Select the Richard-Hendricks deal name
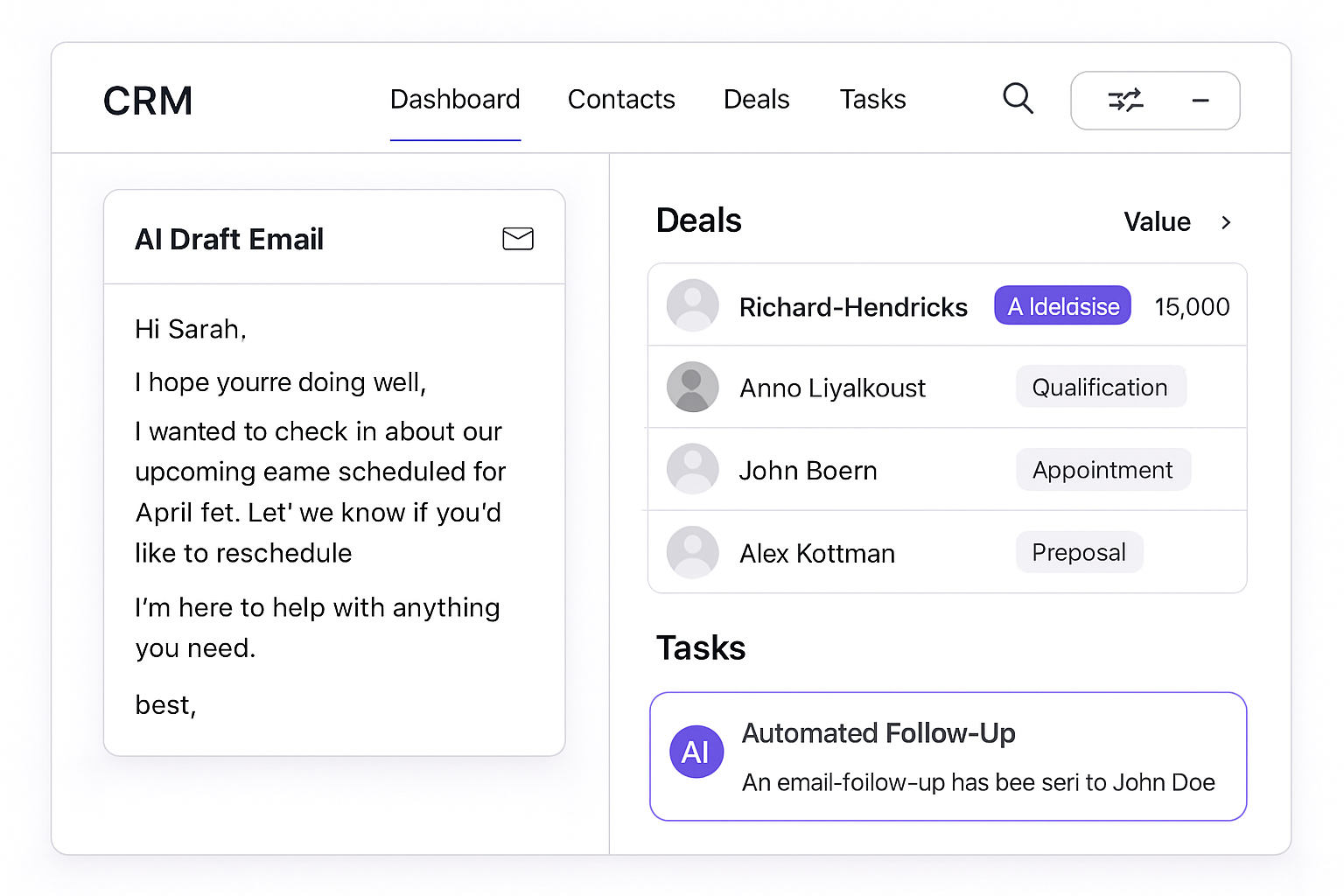Viewport: 1344px width, 896px height. 853,307
